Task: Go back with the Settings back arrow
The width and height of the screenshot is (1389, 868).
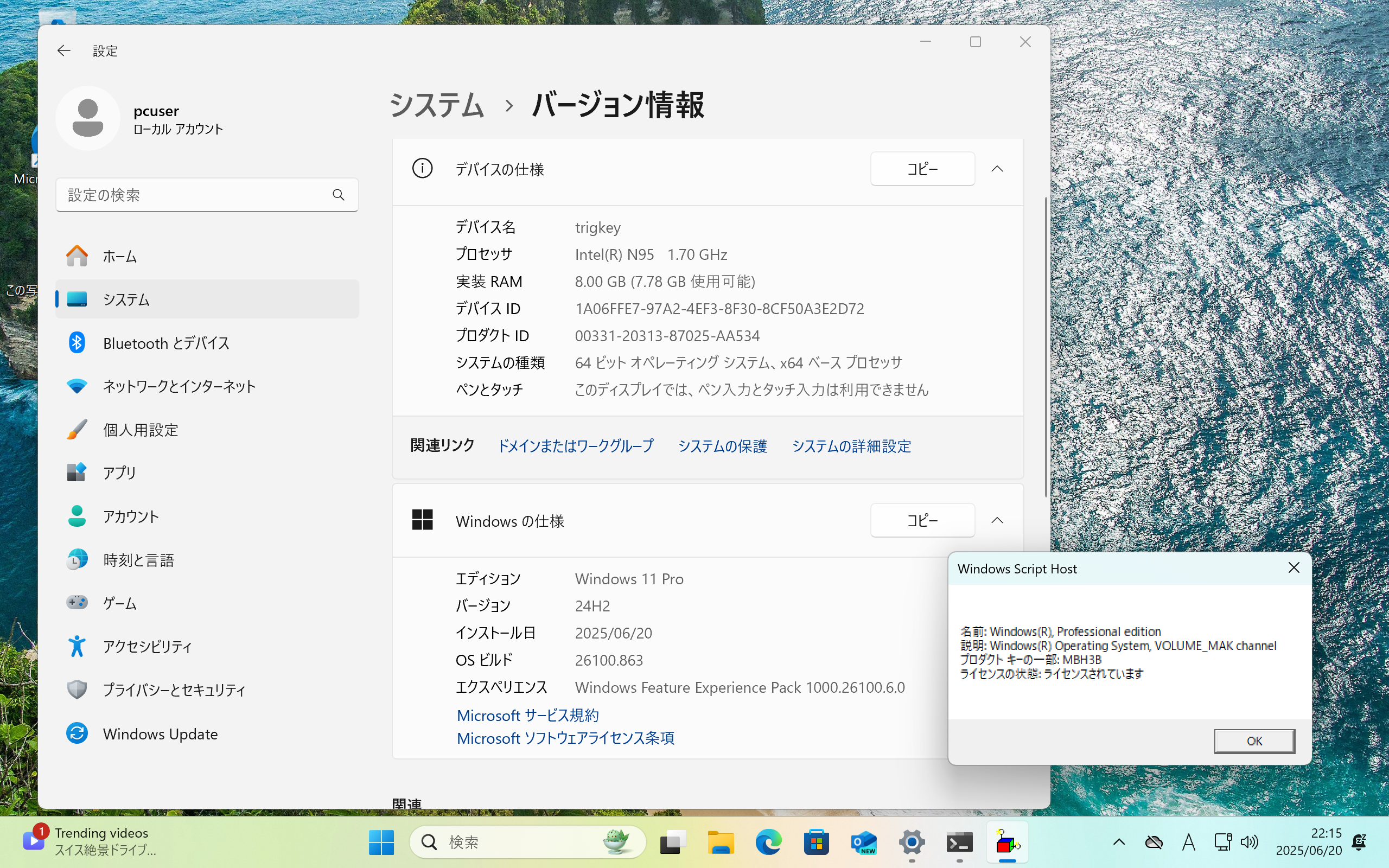Action: pos(63,50)
